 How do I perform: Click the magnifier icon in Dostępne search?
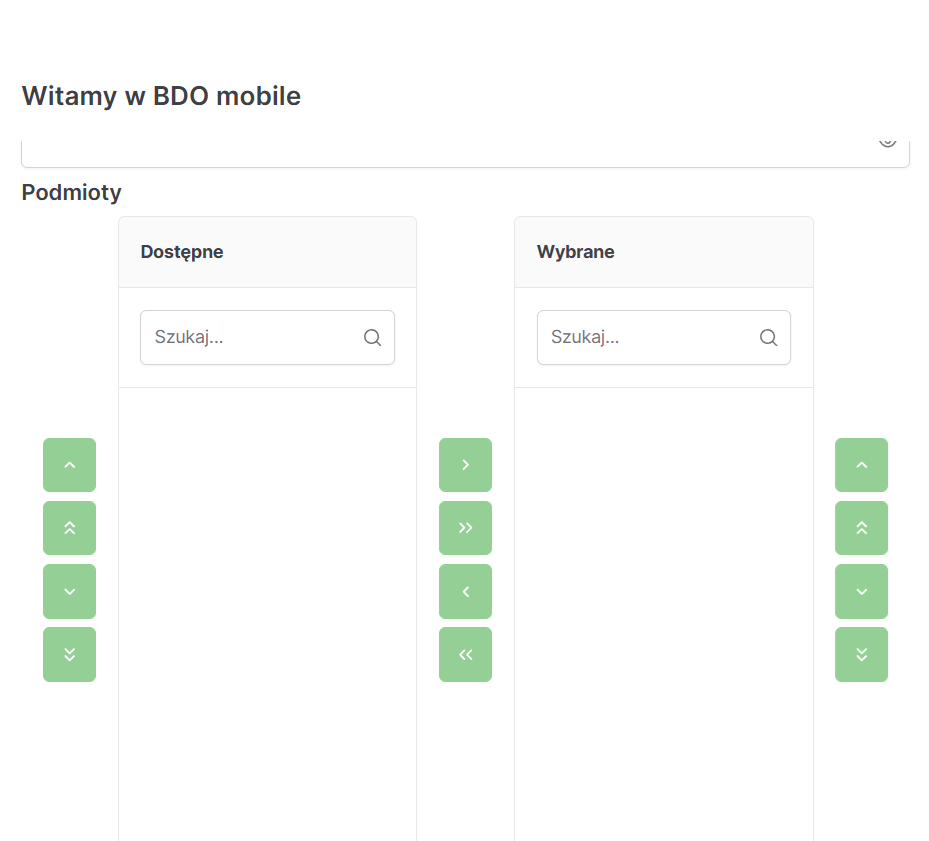click(372, 338)
